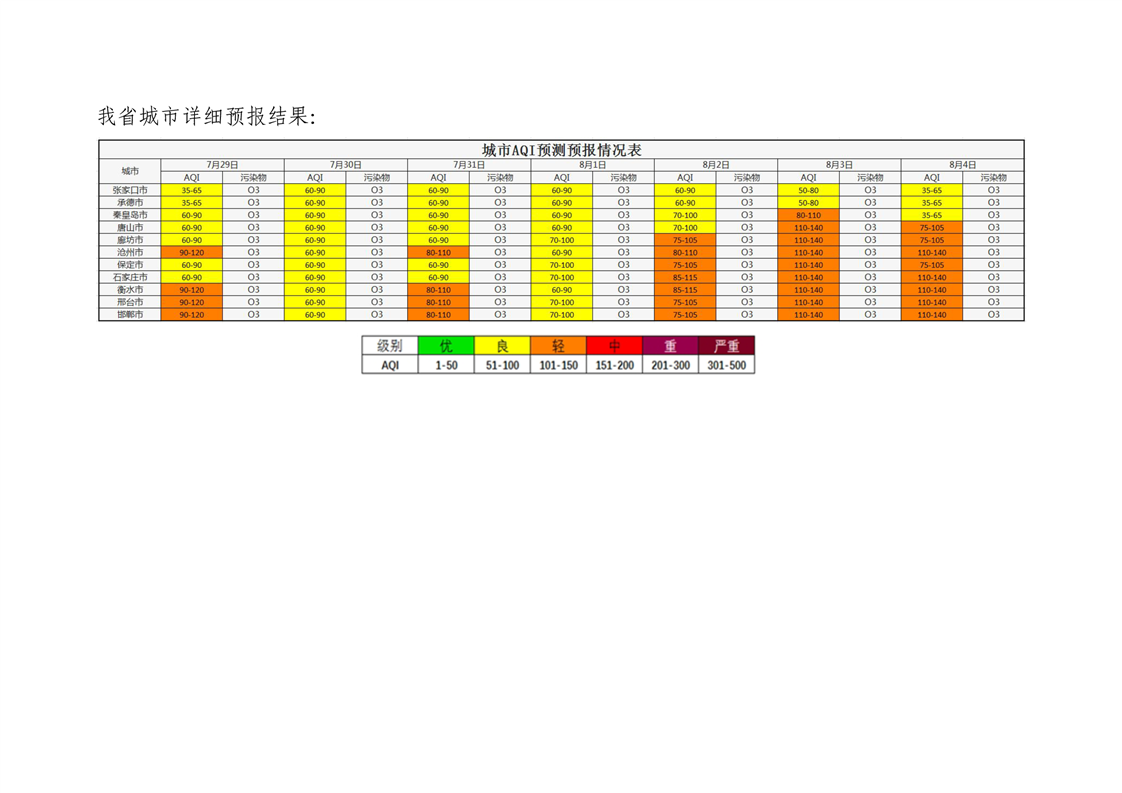Select the 8月4日 date column header
The image size is (1122, 793).
(962, 164)
